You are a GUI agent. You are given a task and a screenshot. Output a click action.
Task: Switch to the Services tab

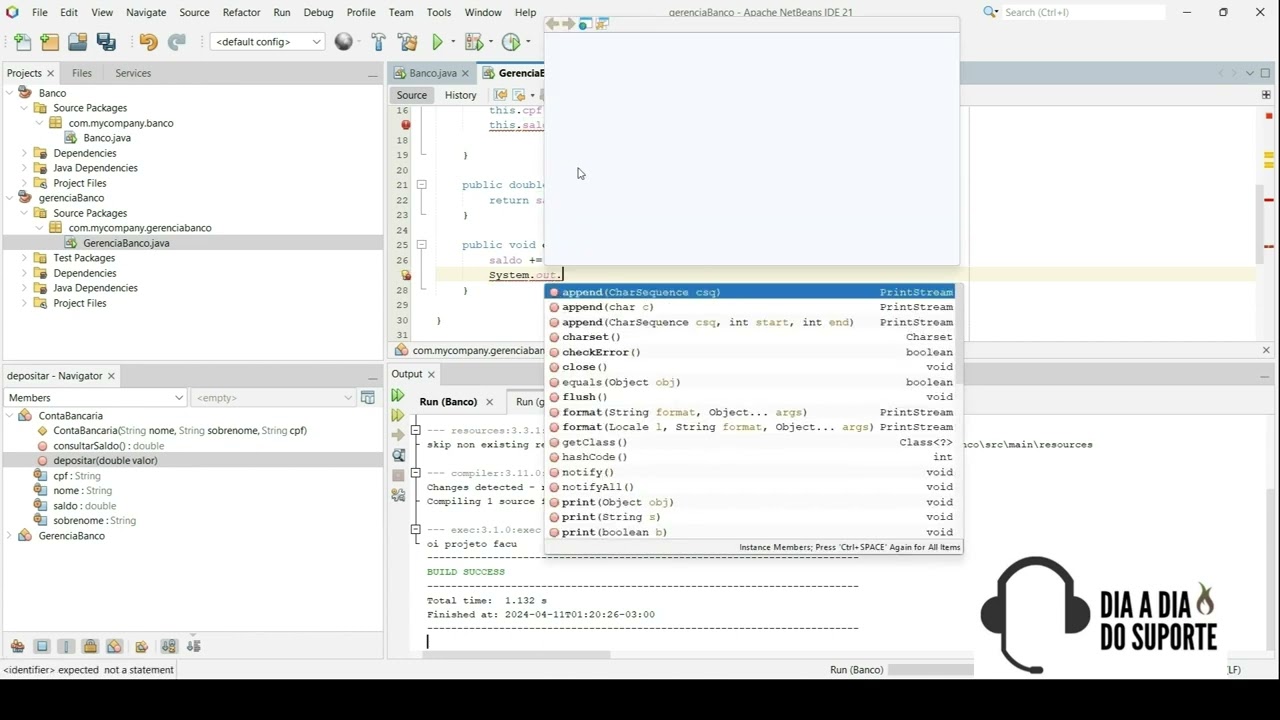(x=133, y=73)
